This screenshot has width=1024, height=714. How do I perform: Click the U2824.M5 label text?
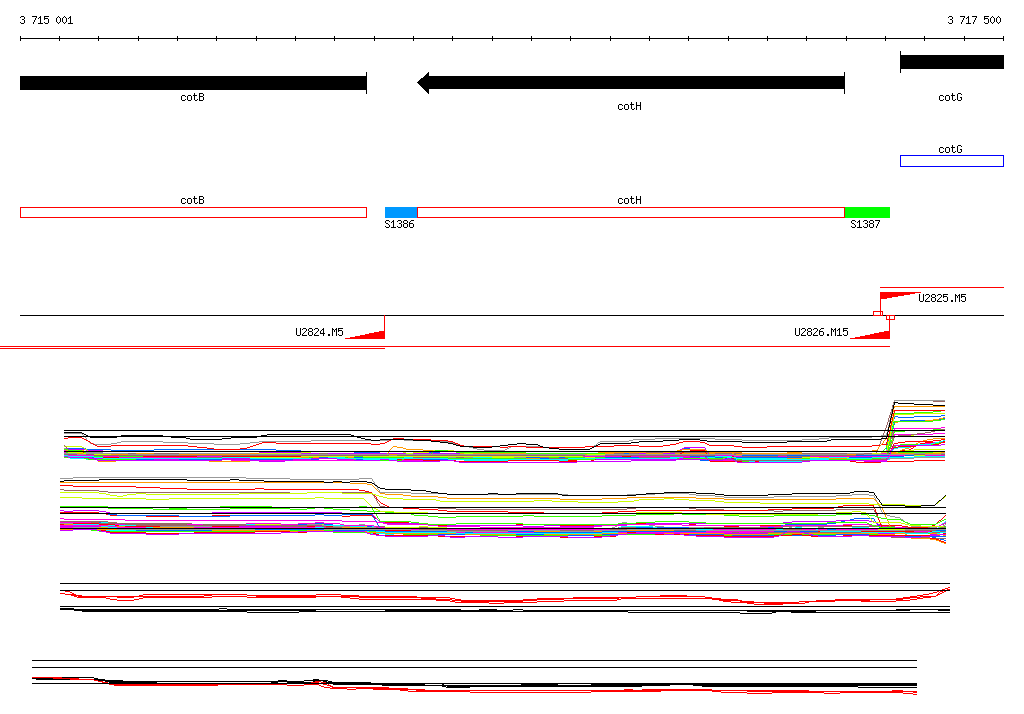tap(319, 332)
